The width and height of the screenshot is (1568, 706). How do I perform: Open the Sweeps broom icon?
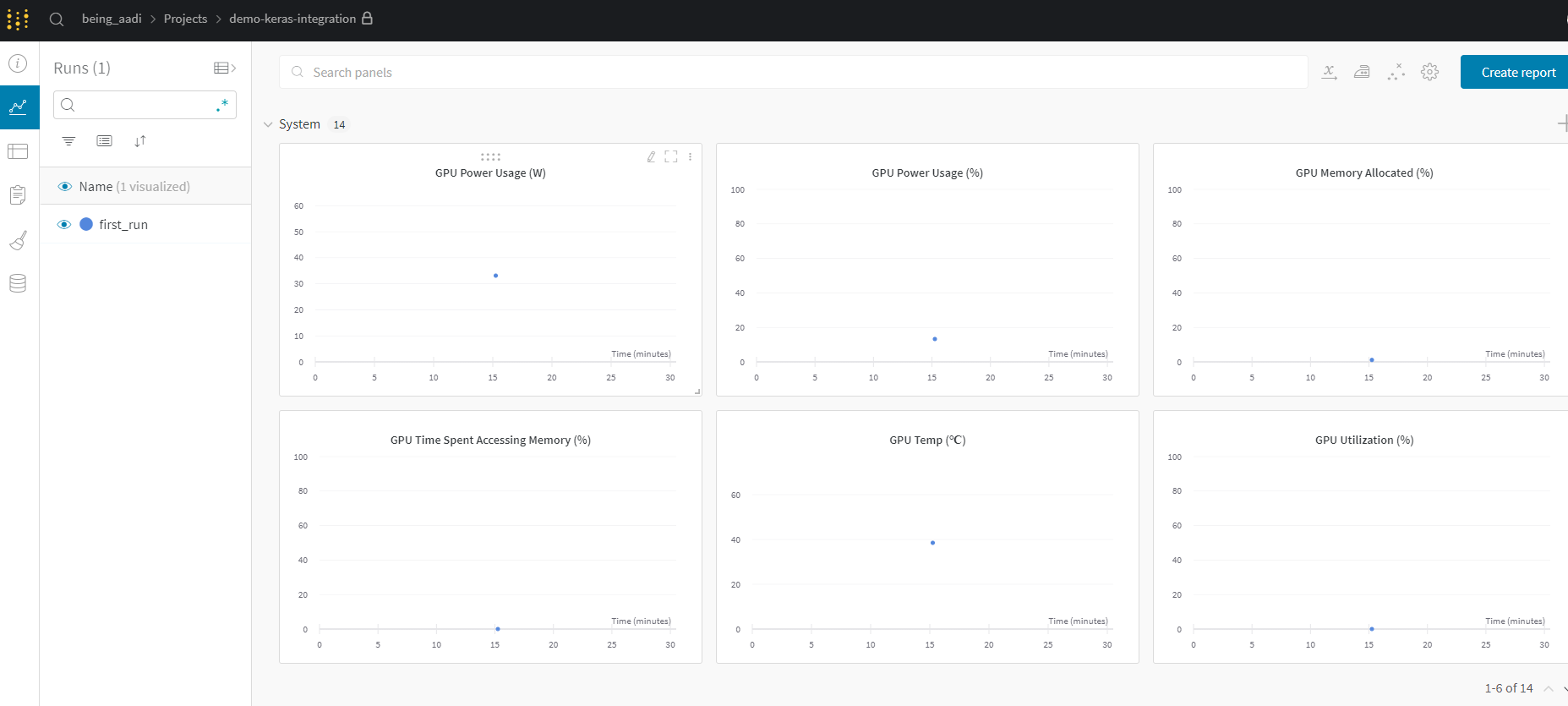coord(18,241)
